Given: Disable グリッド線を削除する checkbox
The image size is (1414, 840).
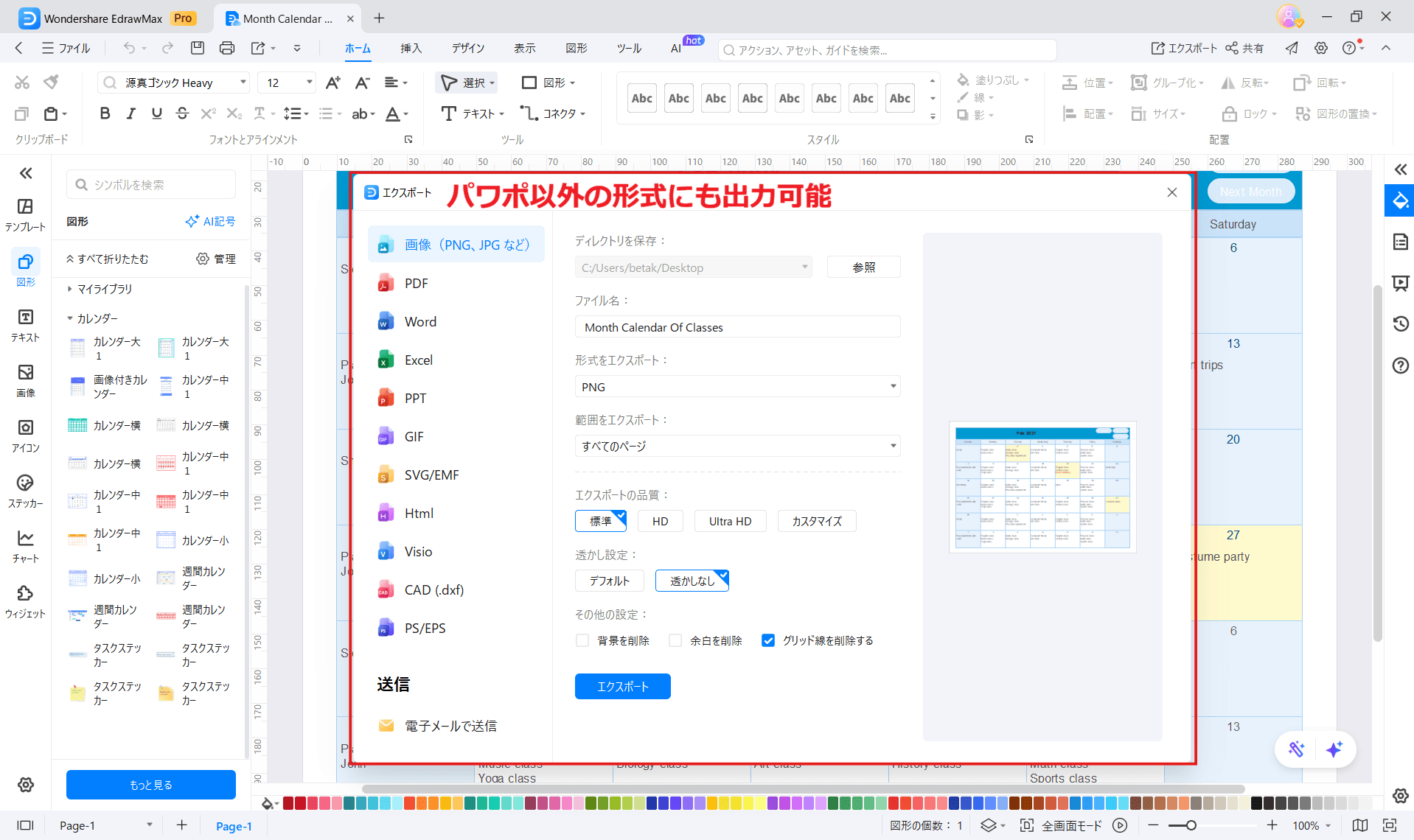Looking at the screenshot, I should 769,640.
